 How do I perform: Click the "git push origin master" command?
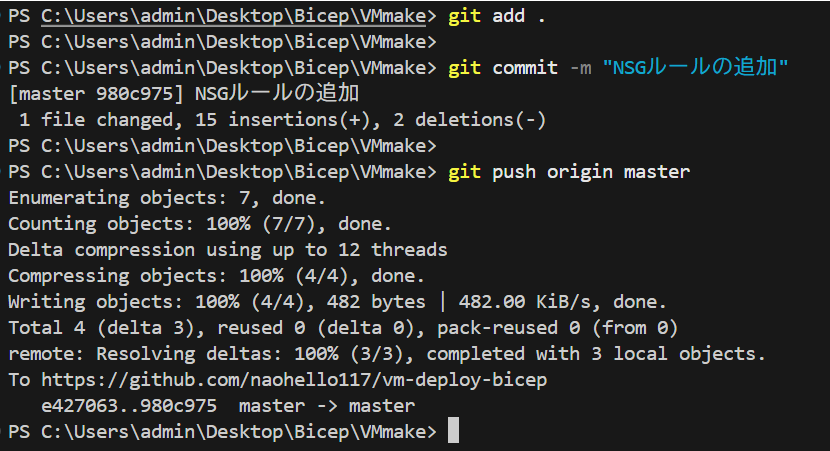[568, 172]
